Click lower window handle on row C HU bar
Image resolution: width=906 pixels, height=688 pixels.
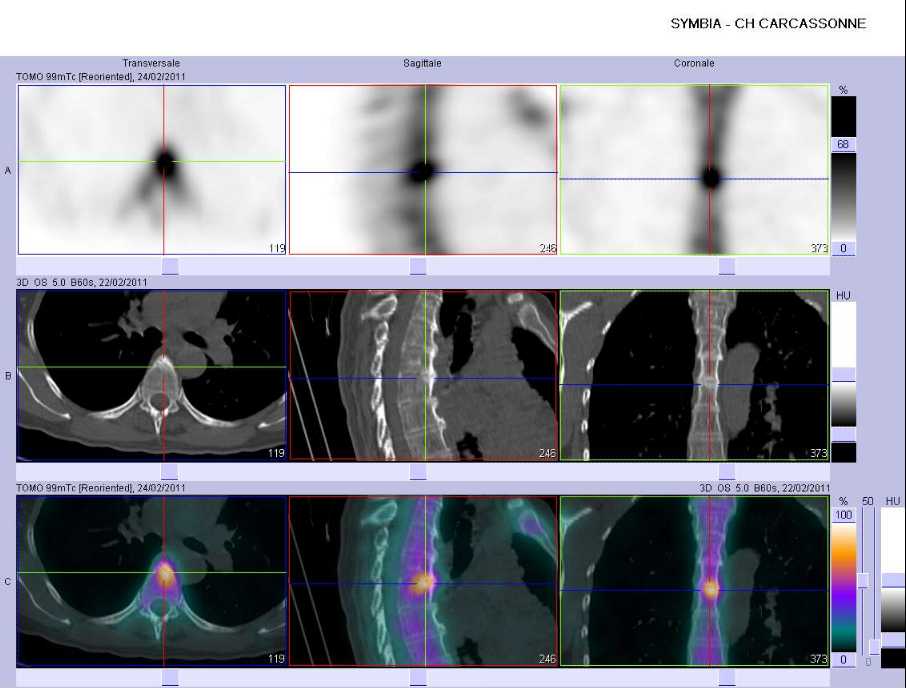[893, 639]
